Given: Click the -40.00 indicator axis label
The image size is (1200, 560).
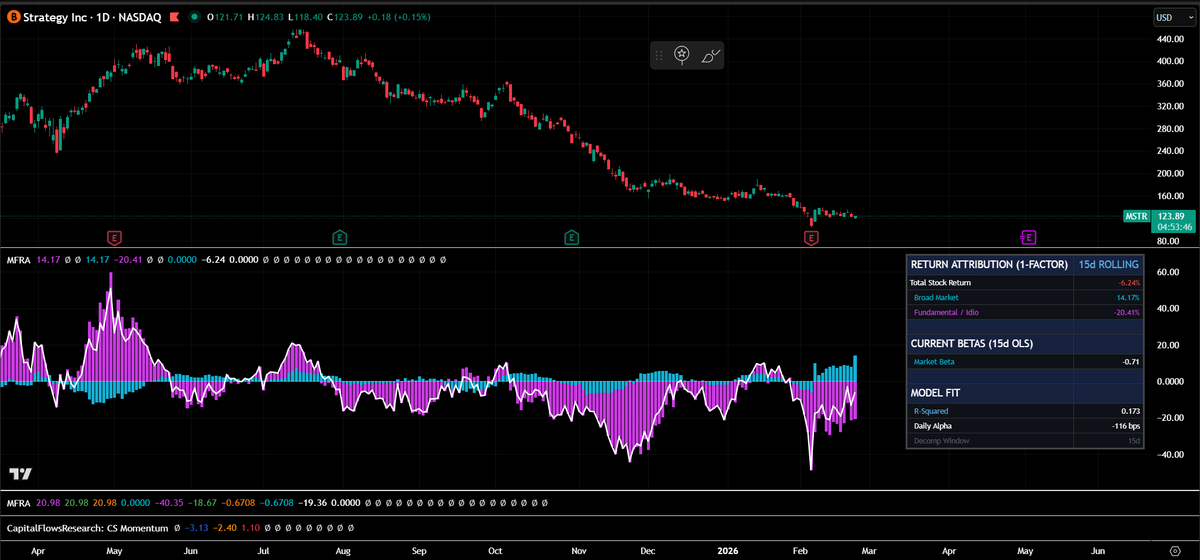Looking at the screenshot, I should (1169, 454).
